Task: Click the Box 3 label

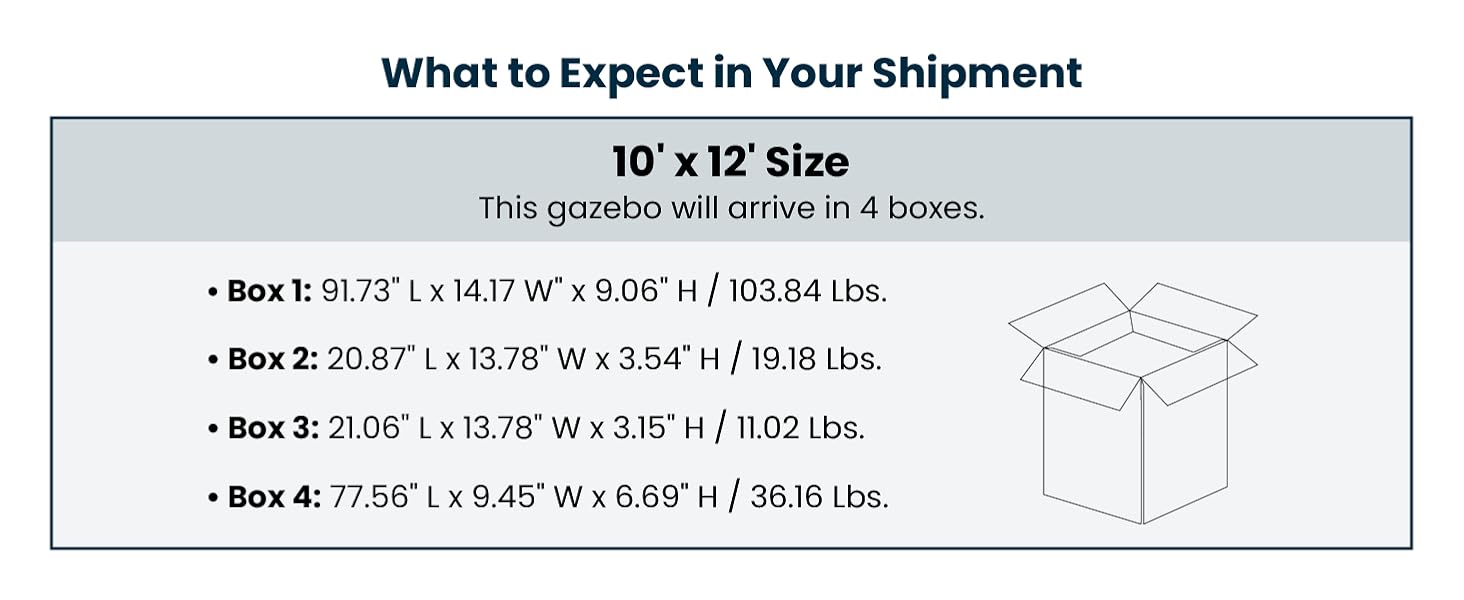Action: coord(273,427)
